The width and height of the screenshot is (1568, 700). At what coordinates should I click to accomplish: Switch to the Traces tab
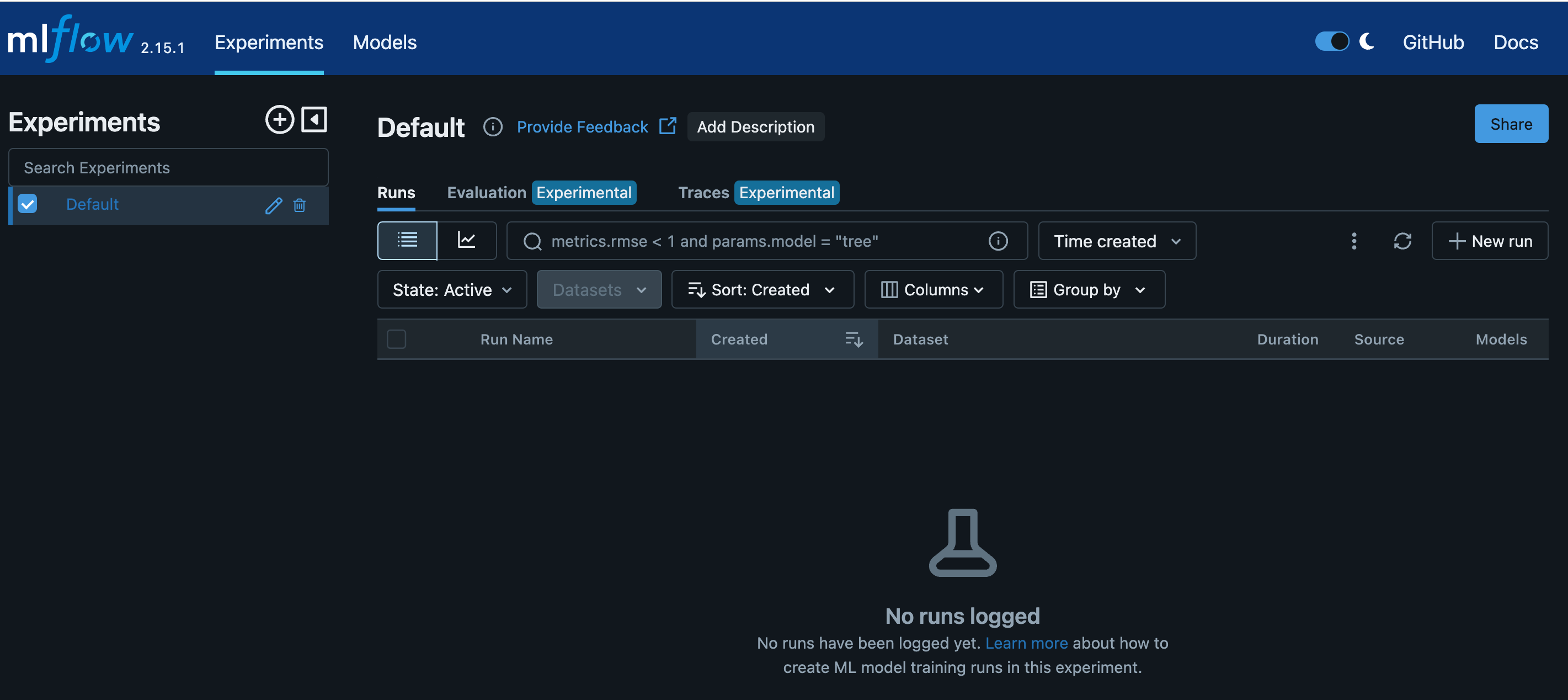click(703, 193)
